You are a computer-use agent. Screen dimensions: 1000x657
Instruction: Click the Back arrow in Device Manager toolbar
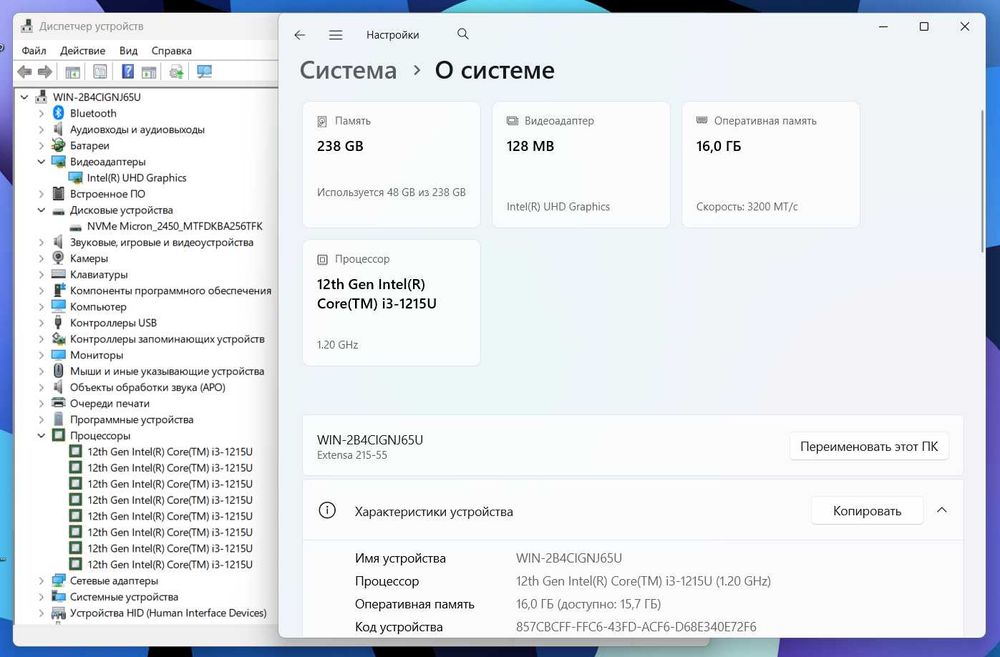(25, 71)
